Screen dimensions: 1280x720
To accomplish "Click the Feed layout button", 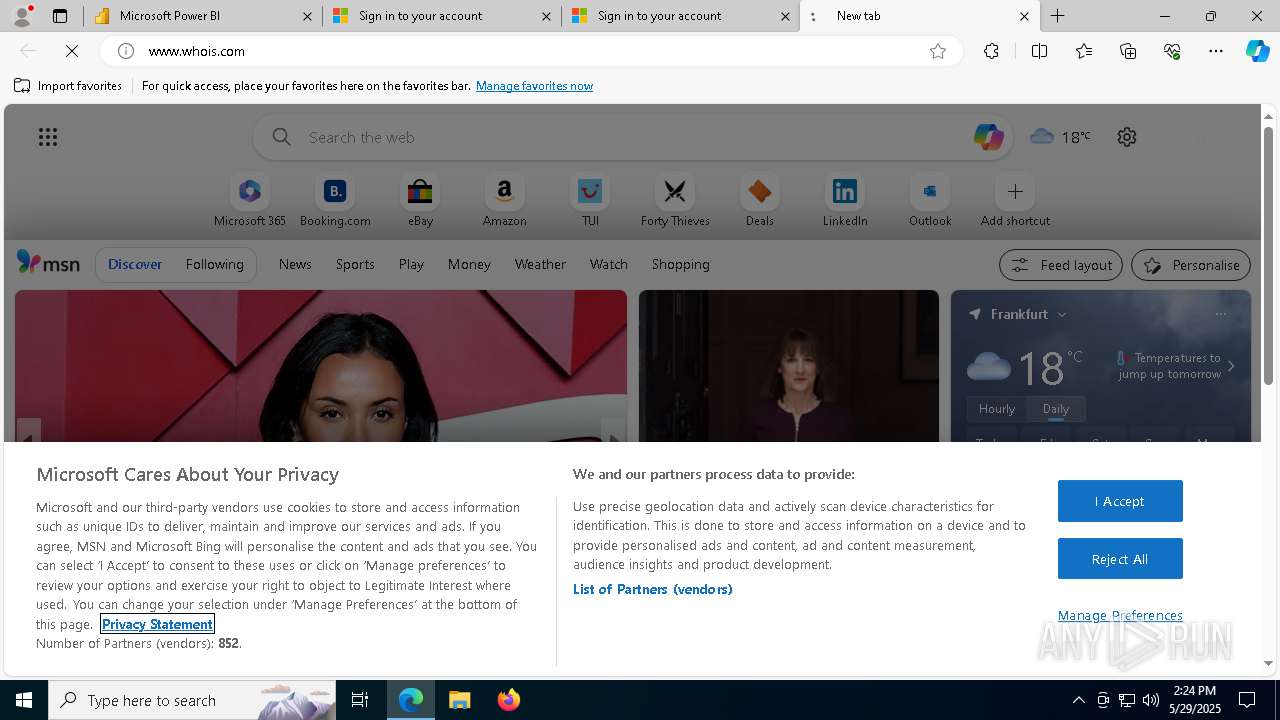I will 1061,265.
